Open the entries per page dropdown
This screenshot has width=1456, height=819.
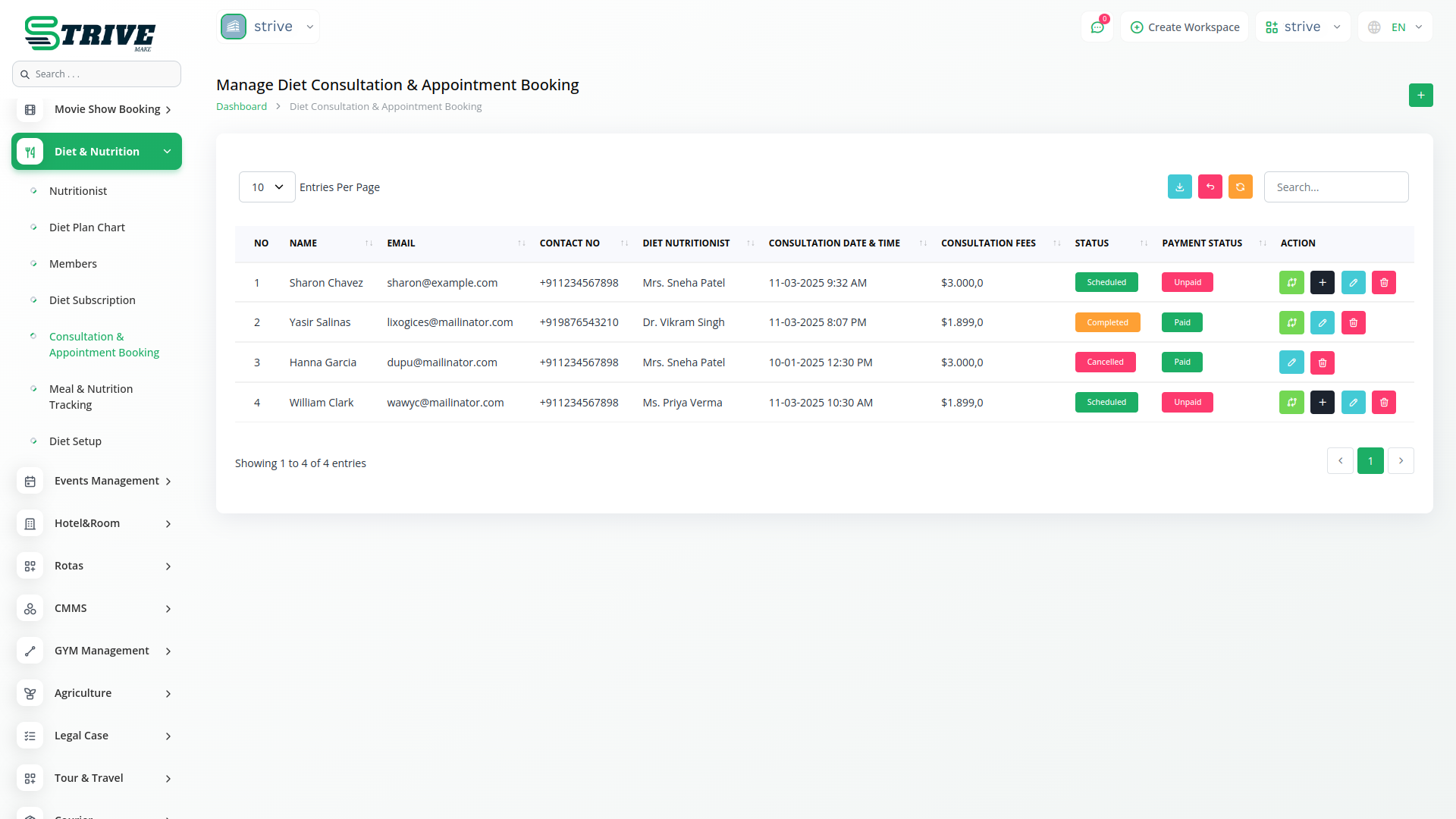point(267,187)
